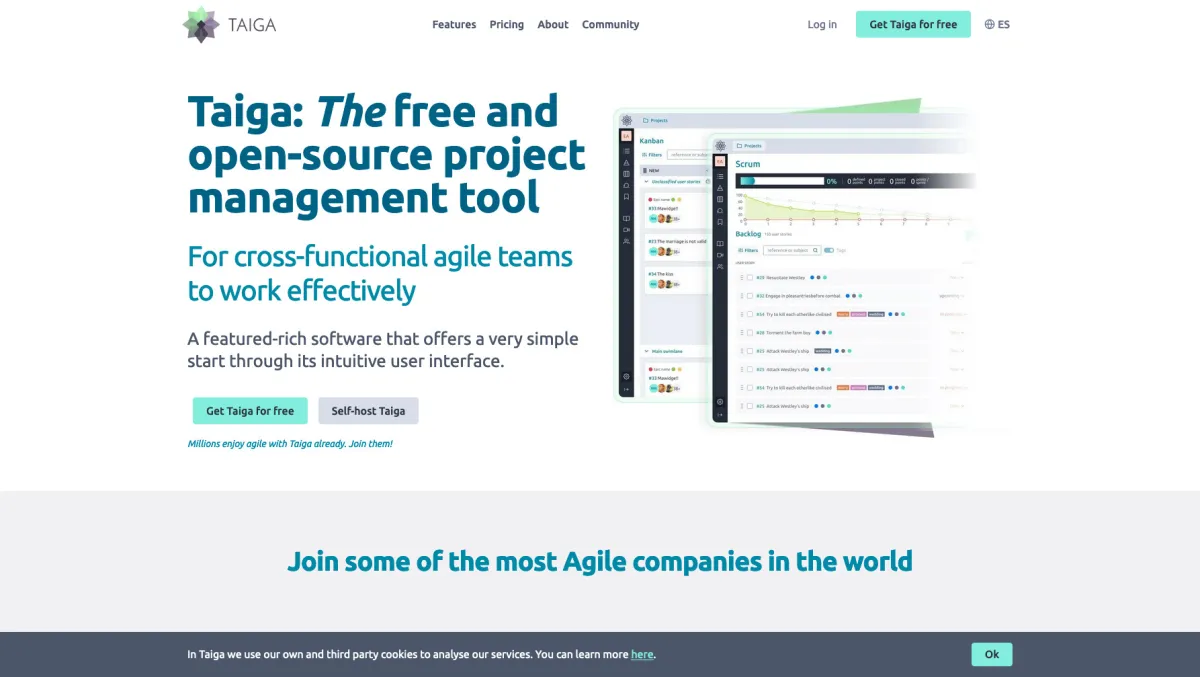The image size is (1200, 677).
Task: Click the settings gear in Kanban preview sidebar
Action: (626, 376)
